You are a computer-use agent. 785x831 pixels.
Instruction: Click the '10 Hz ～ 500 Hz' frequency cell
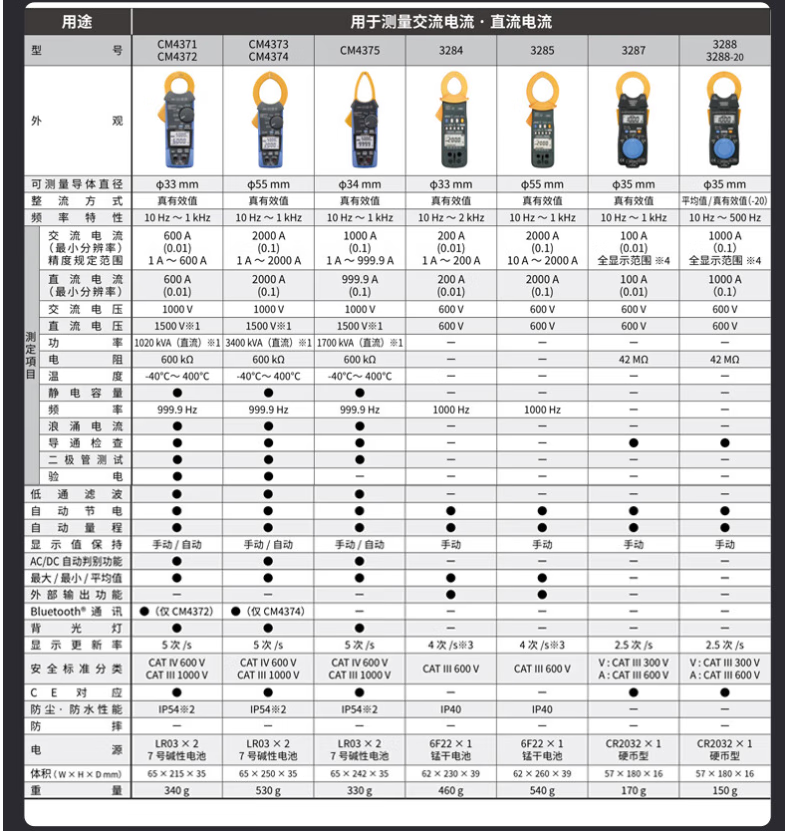tap(725, 217)
